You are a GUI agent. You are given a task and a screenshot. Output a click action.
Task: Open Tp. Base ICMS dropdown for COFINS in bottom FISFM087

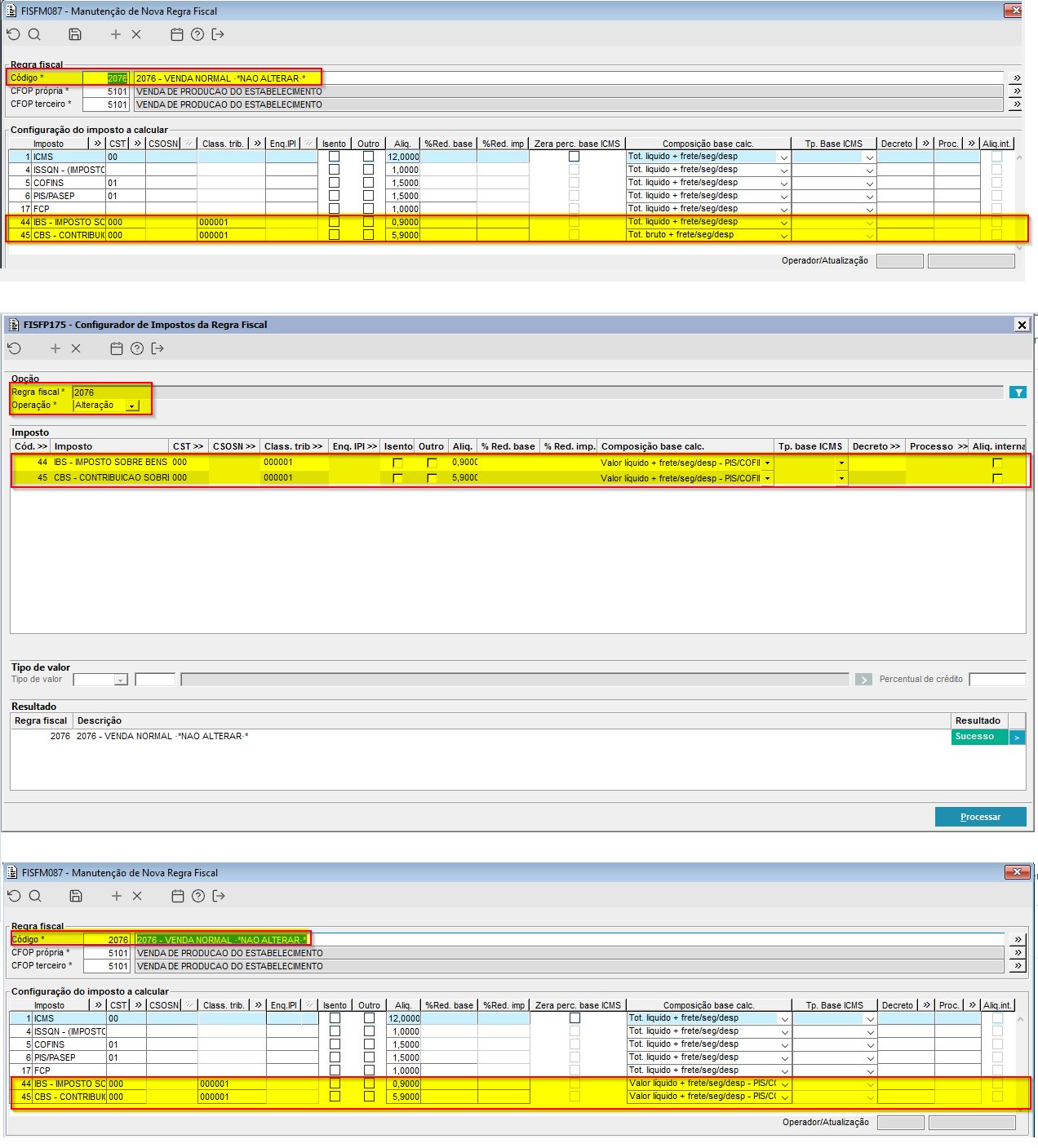point(870,1045)
